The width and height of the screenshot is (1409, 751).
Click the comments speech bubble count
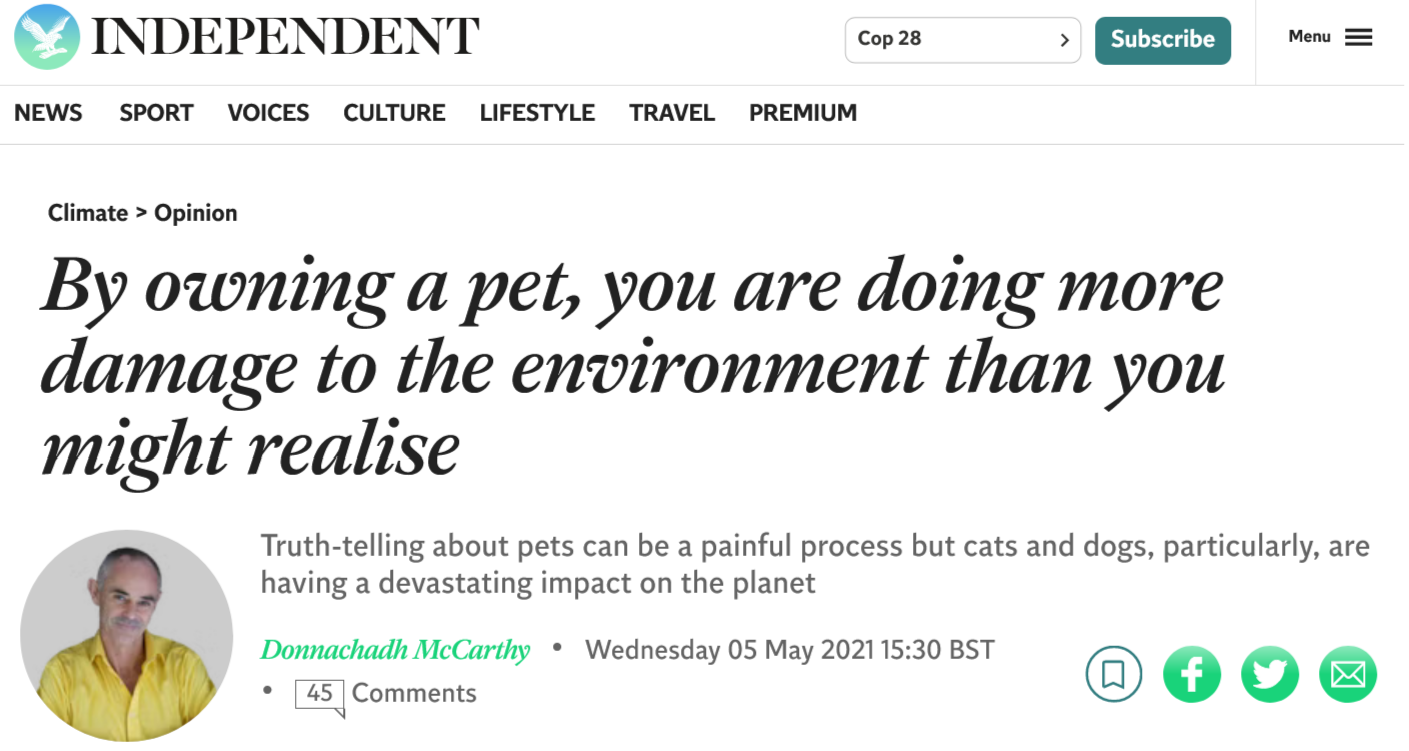(x=320, y=694)
